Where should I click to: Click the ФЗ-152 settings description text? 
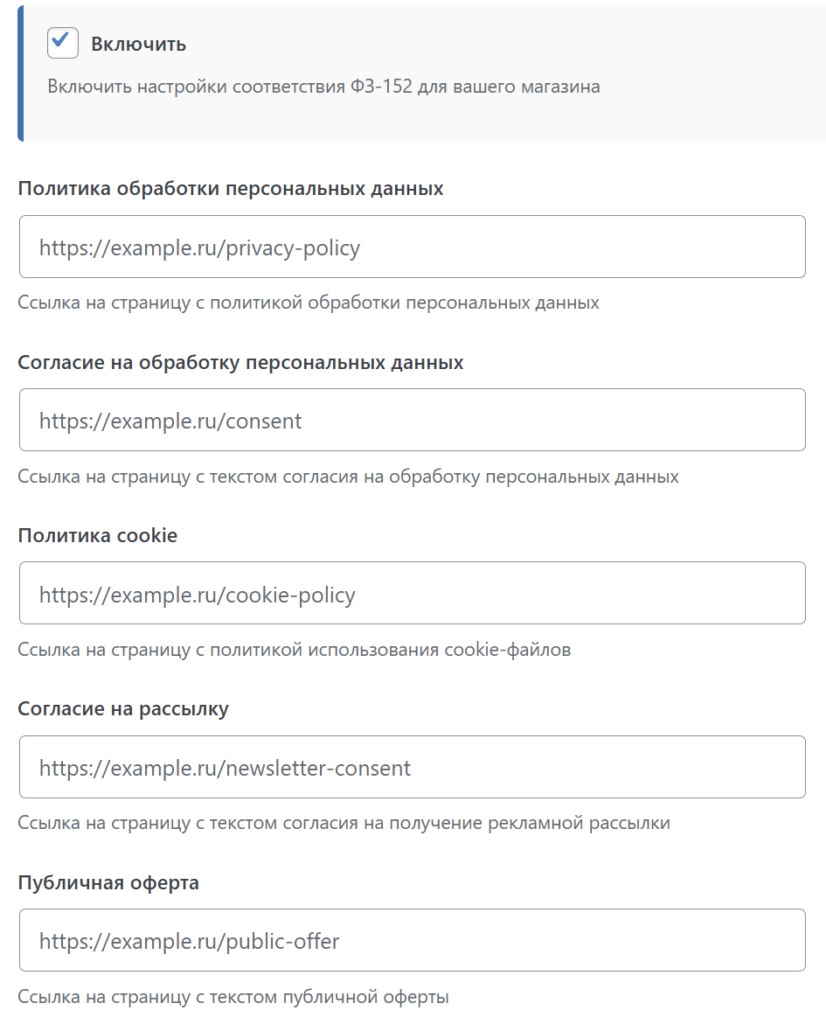[x=323, y=87]
